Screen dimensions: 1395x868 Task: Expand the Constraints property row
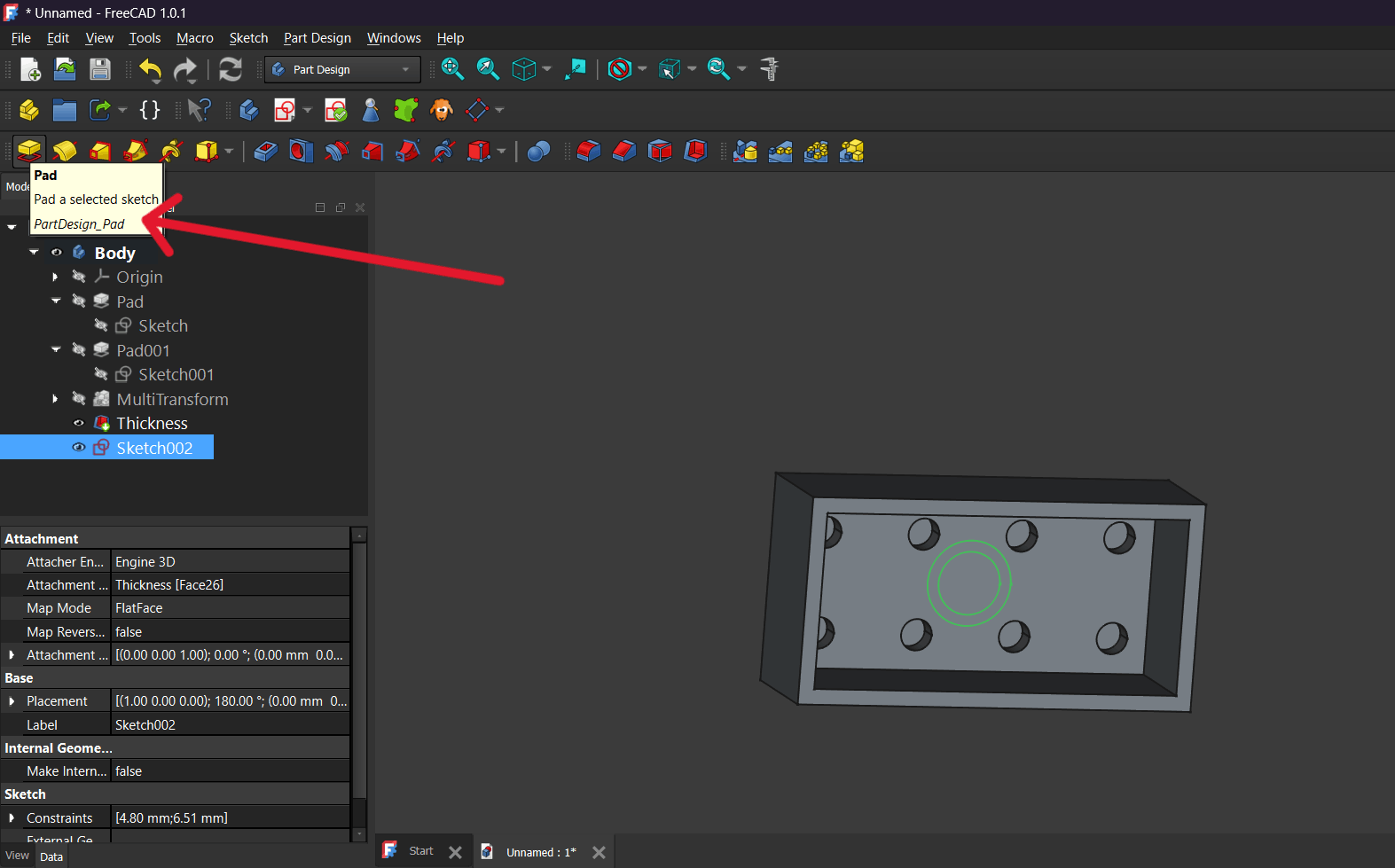(12, 818)
